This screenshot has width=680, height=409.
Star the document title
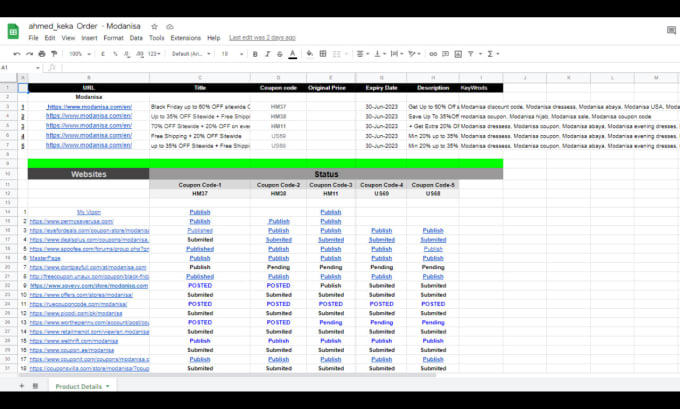pos(154,26)
